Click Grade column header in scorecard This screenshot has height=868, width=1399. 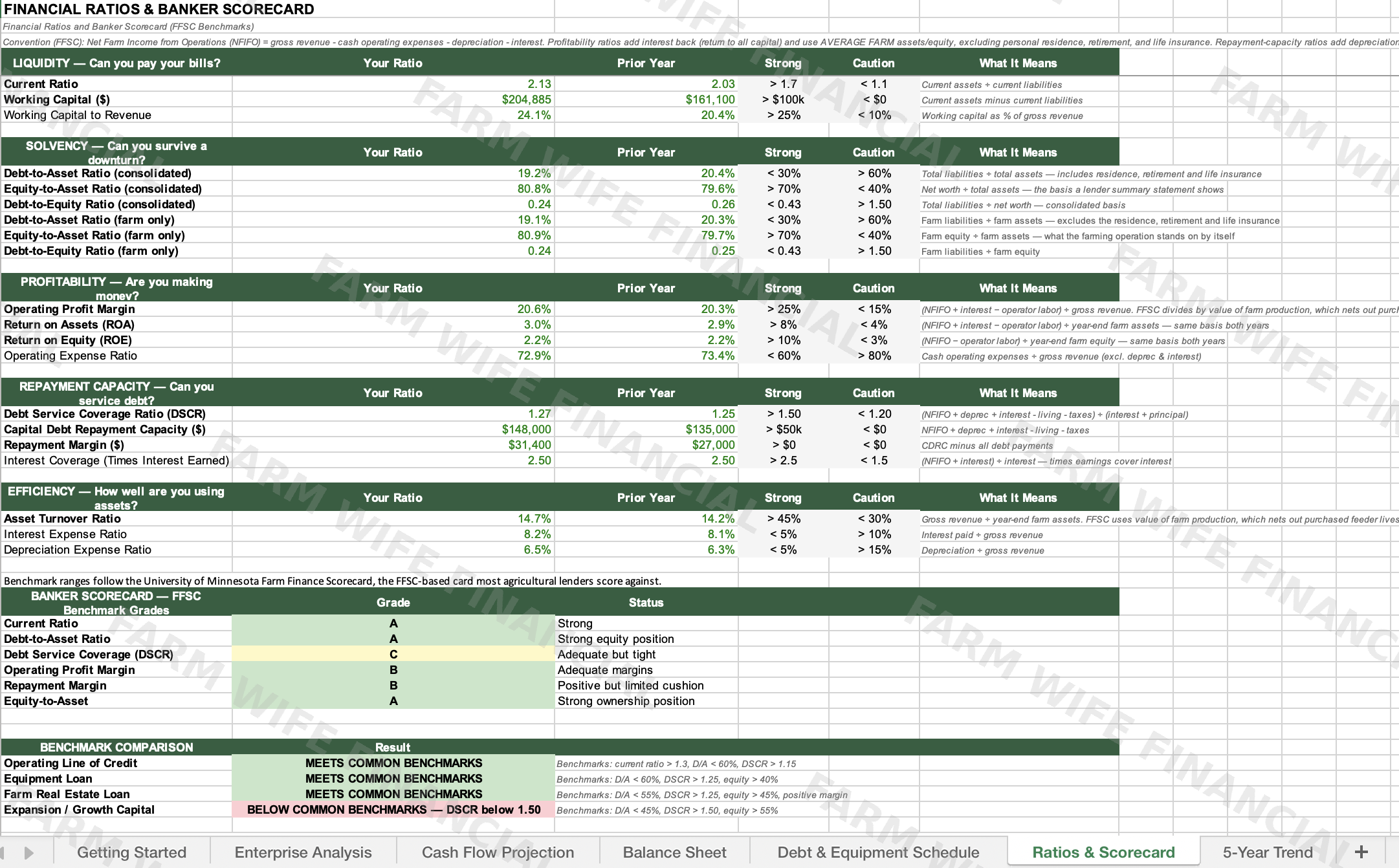(393, 603)
